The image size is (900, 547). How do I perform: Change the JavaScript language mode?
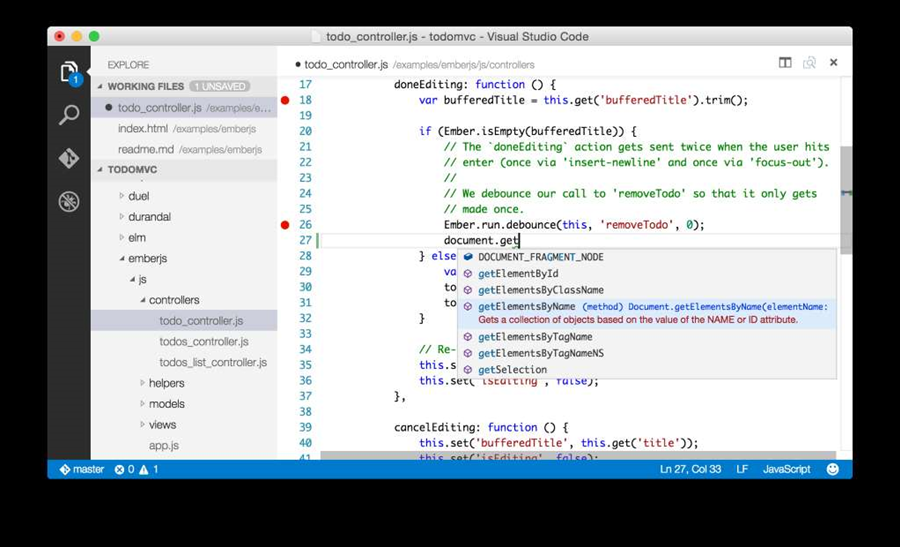[786, 469]
